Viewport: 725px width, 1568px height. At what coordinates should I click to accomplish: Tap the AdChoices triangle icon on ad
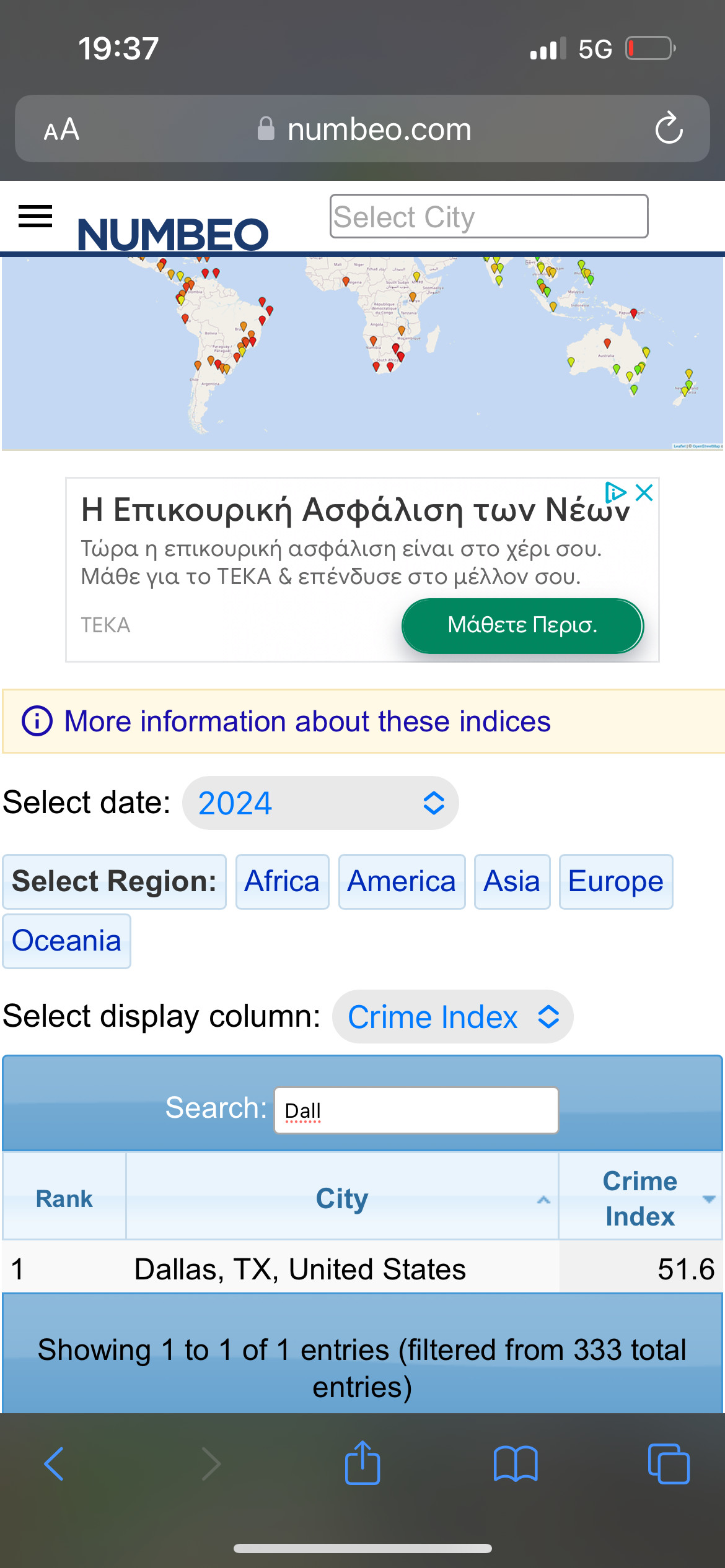coord(616,492)
